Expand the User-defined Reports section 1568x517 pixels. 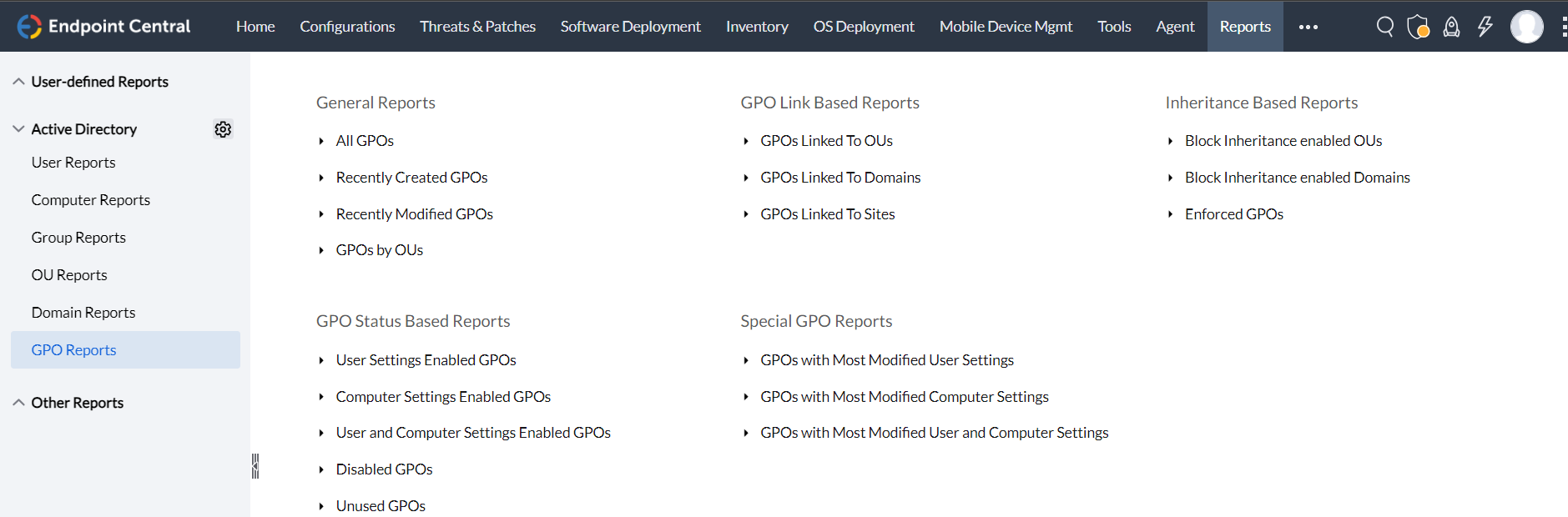[18, 82]
